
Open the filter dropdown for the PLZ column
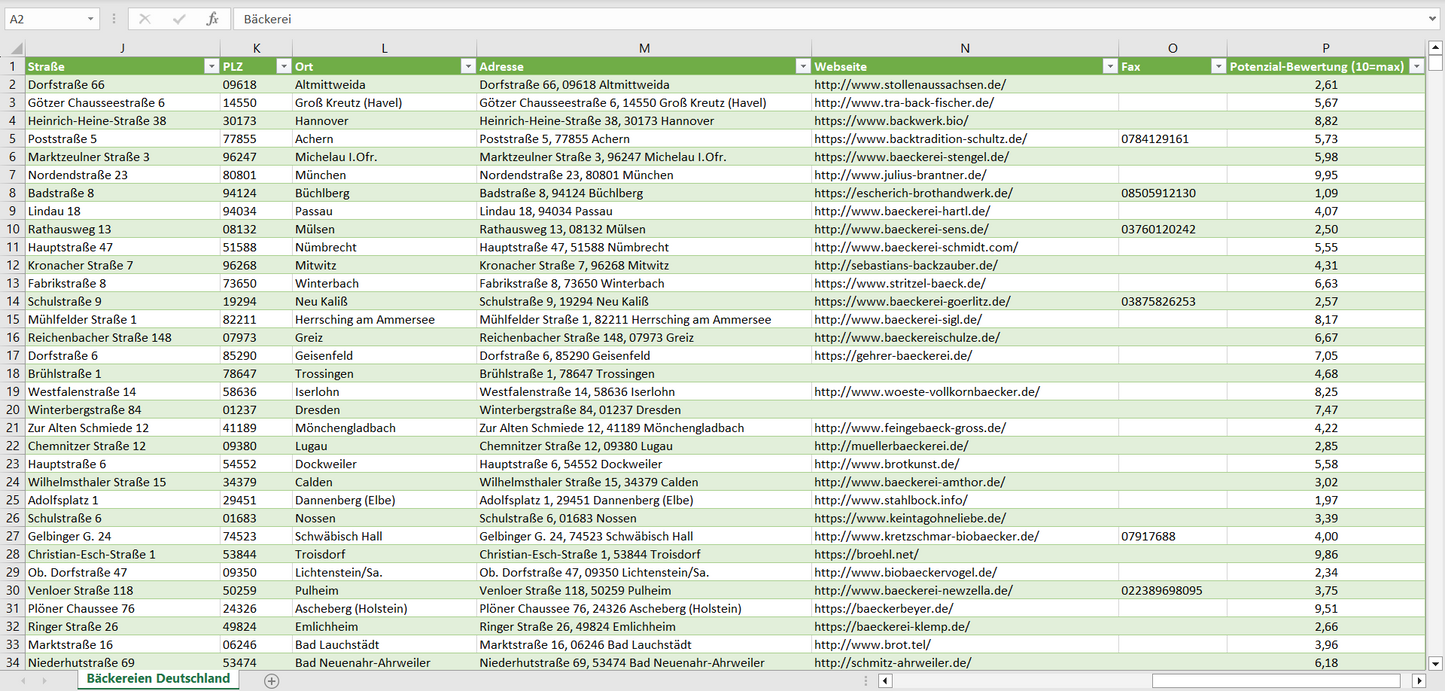point(283,66)
